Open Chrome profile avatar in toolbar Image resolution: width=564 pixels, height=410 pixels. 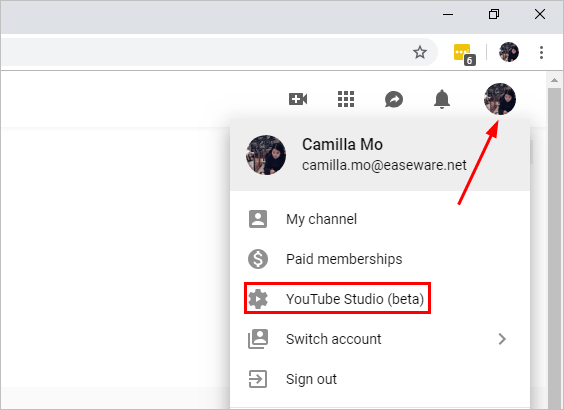pos(509,52)
